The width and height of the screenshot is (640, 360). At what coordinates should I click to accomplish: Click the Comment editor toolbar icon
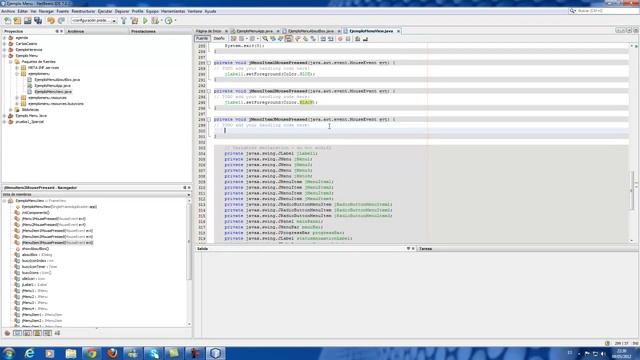(358, 39)
